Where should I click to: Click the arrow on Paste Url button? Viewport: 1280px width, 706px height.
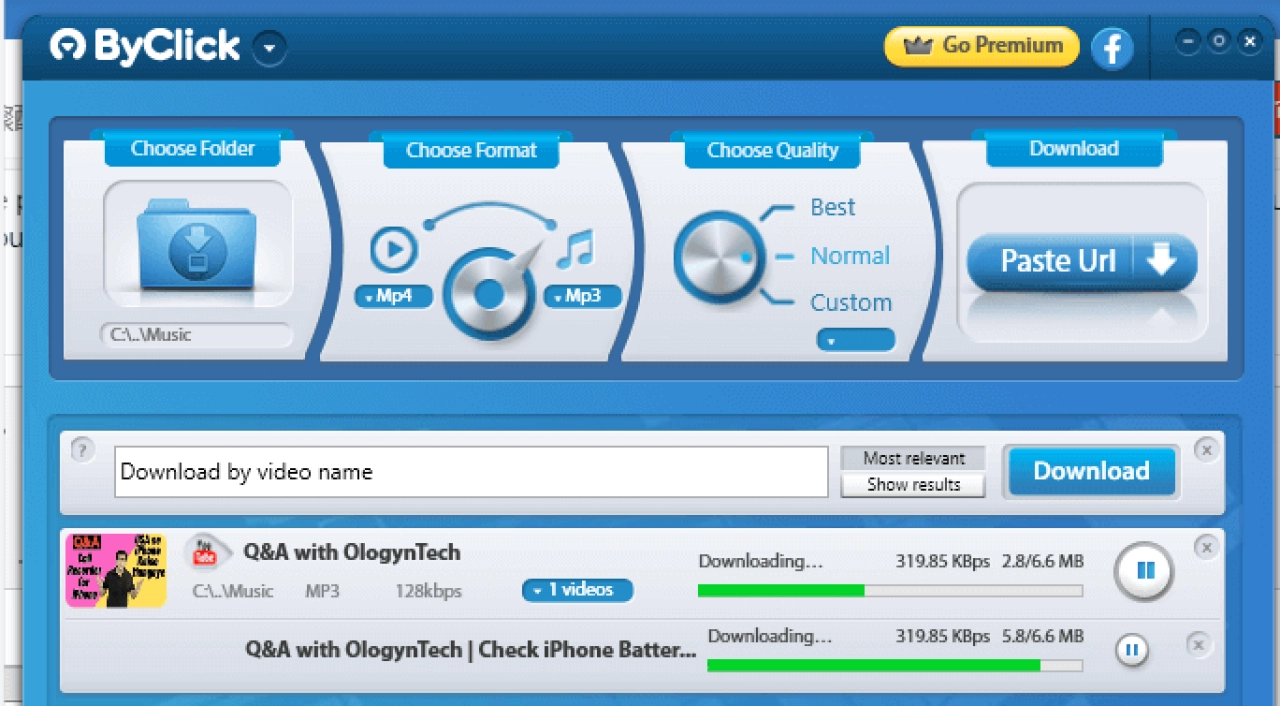click(1162, 261)
